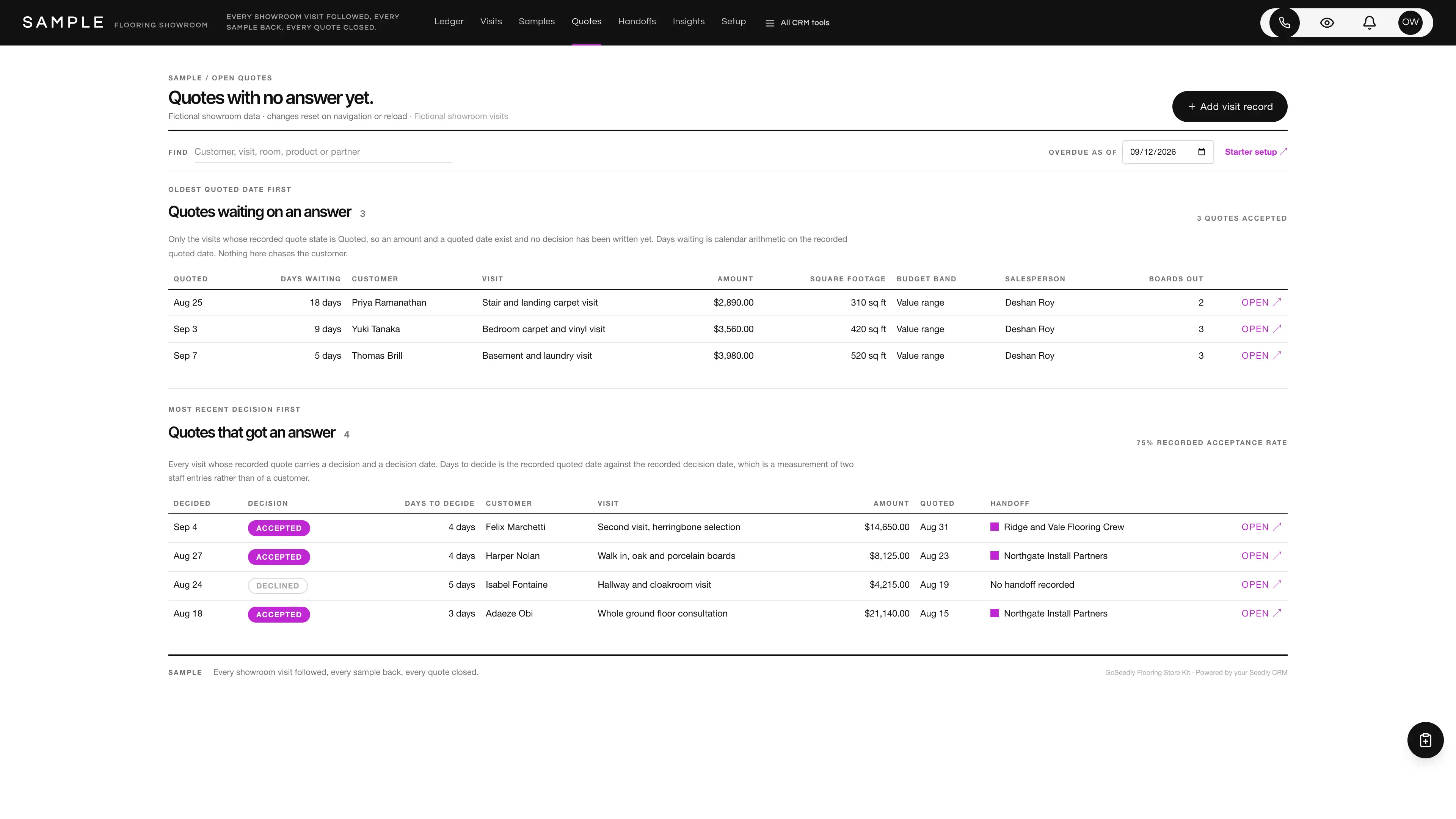Screen dimensions: 1456x819
Task: Click Whole ground floor consultation cell
Action: coord(662,613)
